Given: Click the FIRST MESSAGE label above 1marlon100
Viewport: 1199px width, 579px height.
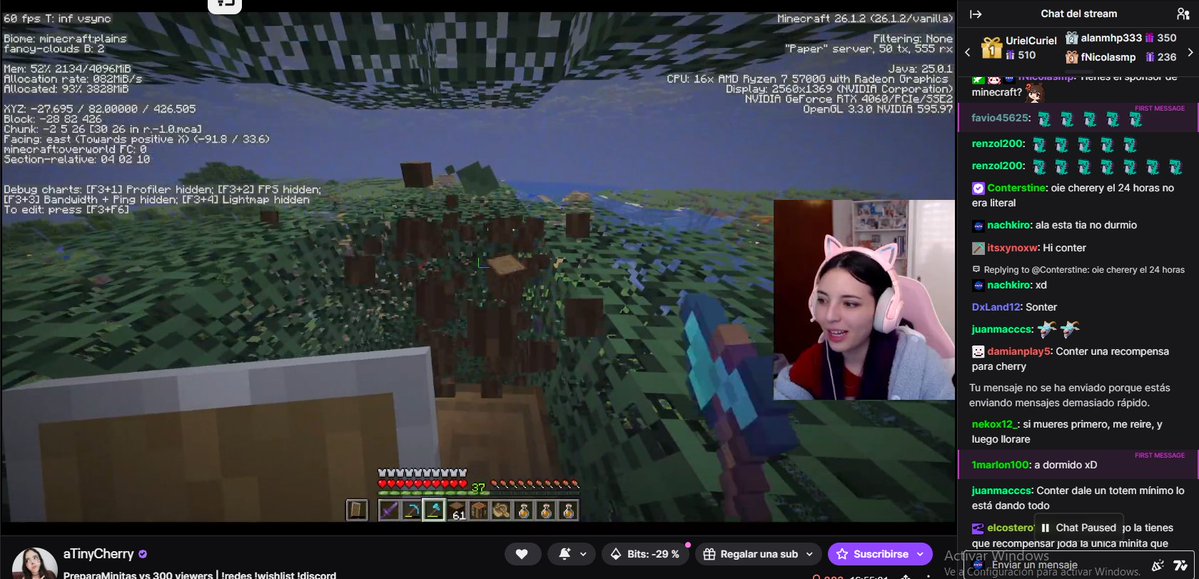Looking at the screenshot, I should point(1159,455).
